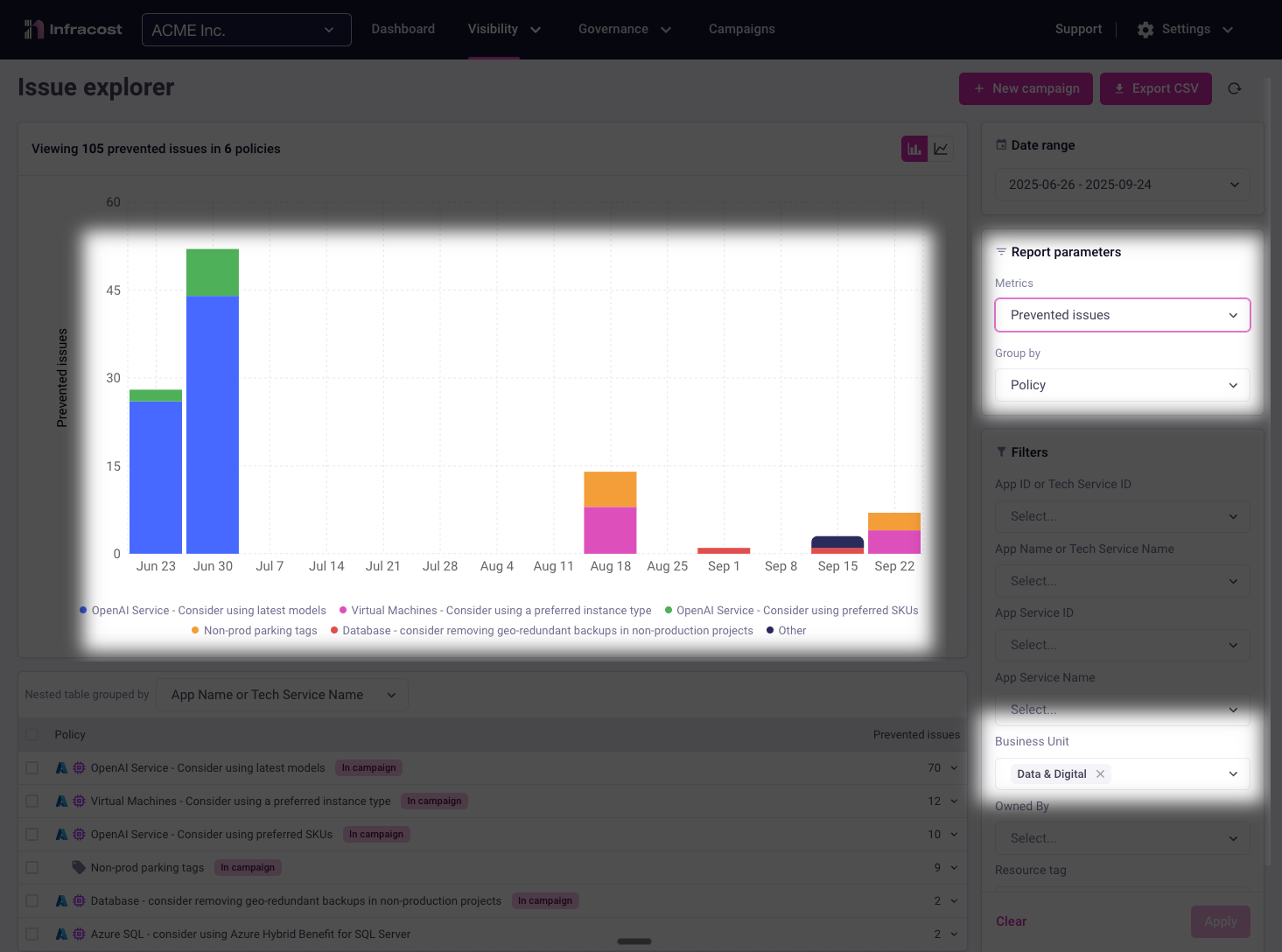This screenshot has width=1282, height=952.
Task: Click the tag icon beside Non-prod parking tags
Action: pos(79,868)
